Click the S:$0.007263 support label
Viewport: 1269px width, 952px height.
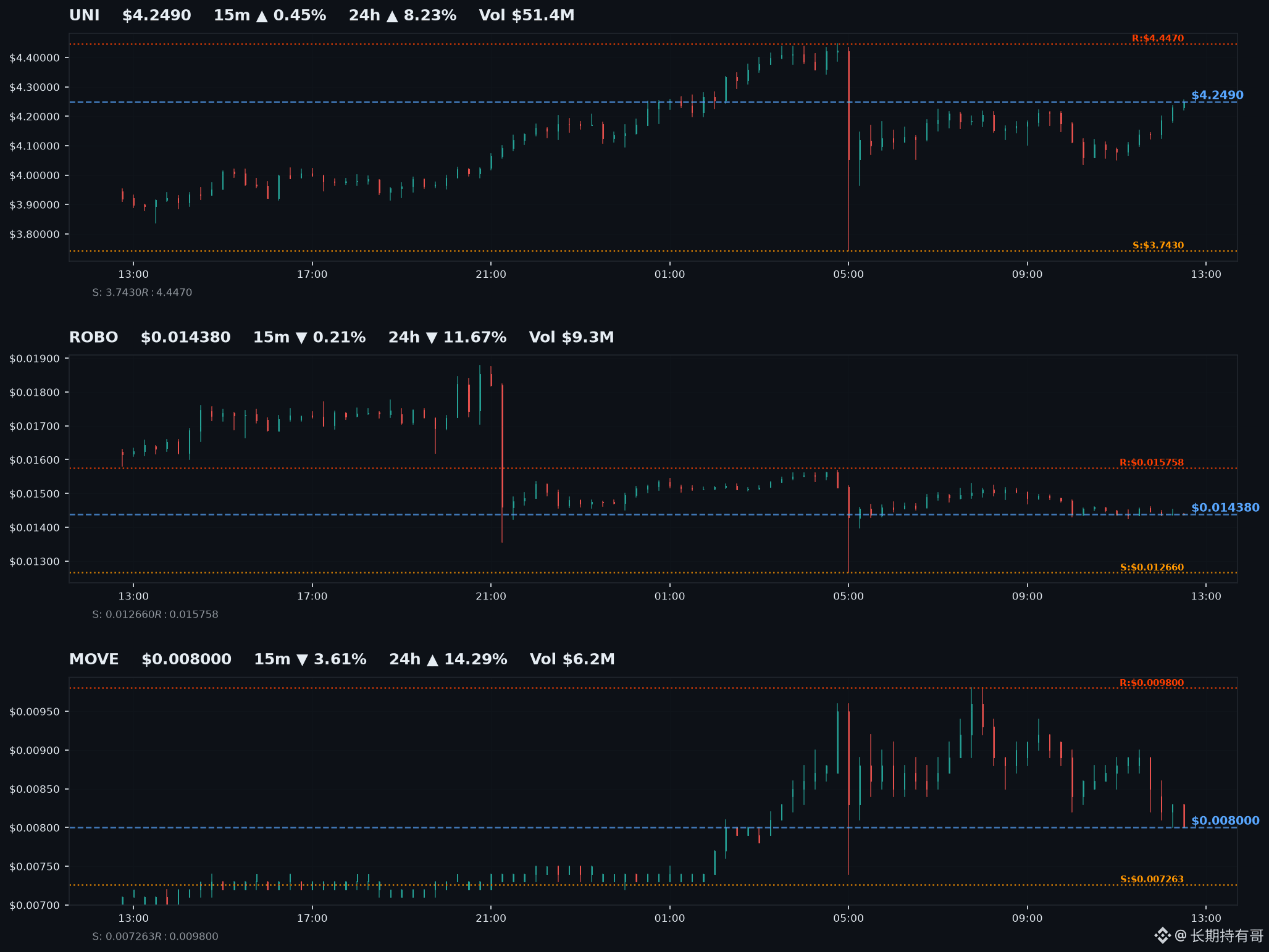(x=1152, y=879)
